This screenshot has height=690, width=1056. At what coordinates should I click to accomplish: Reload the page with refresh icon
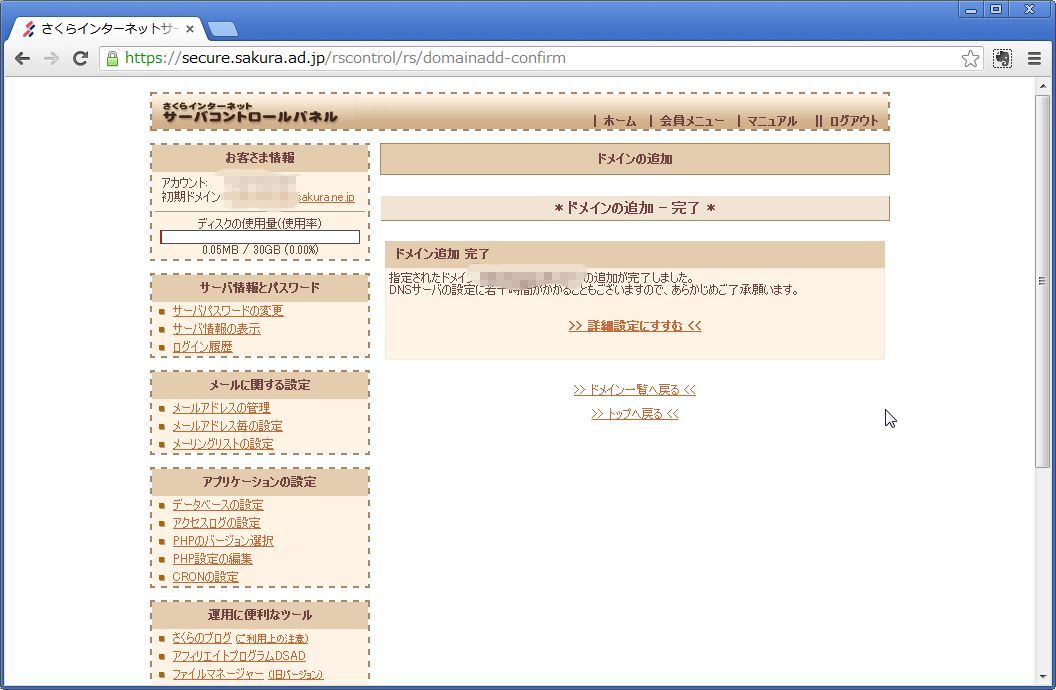[x=80, y=59]
